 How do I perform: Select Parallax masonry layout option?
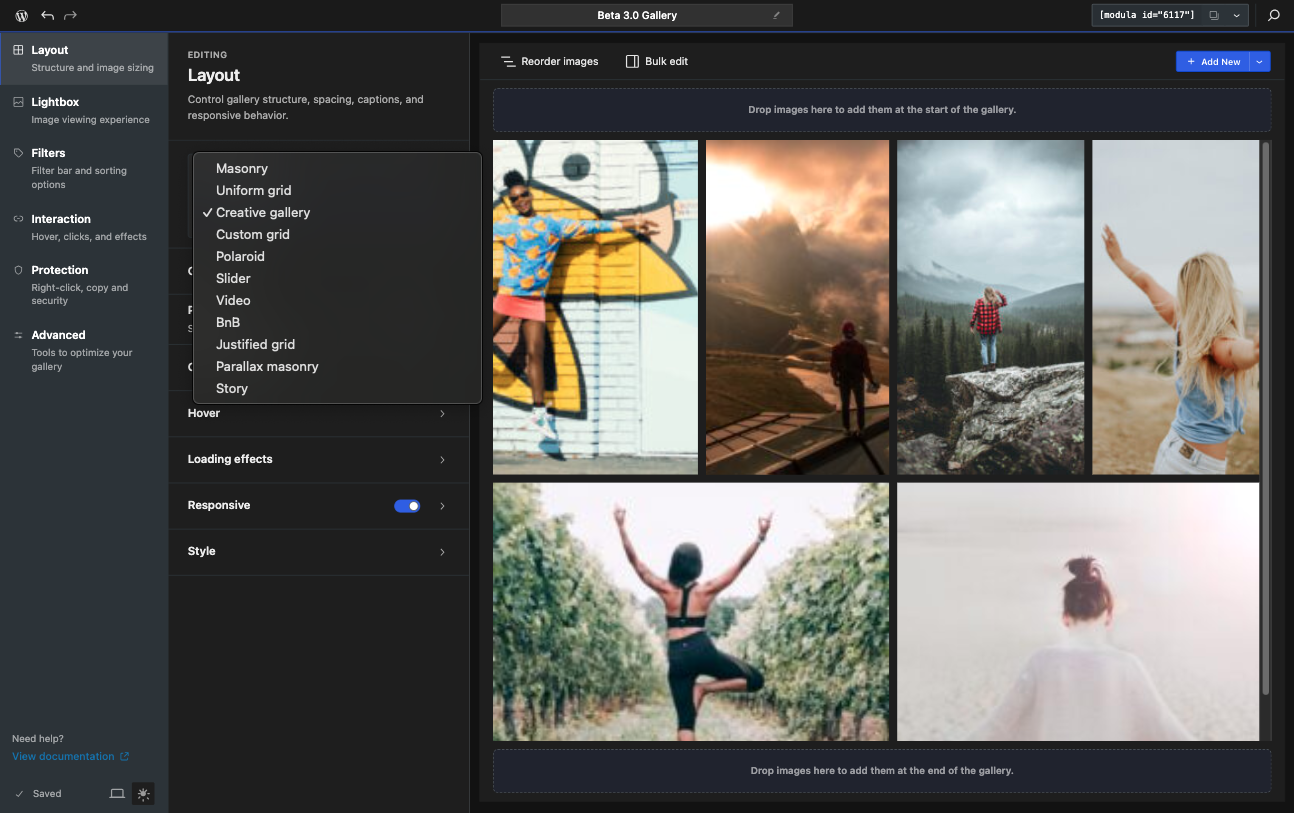[337, 367]
